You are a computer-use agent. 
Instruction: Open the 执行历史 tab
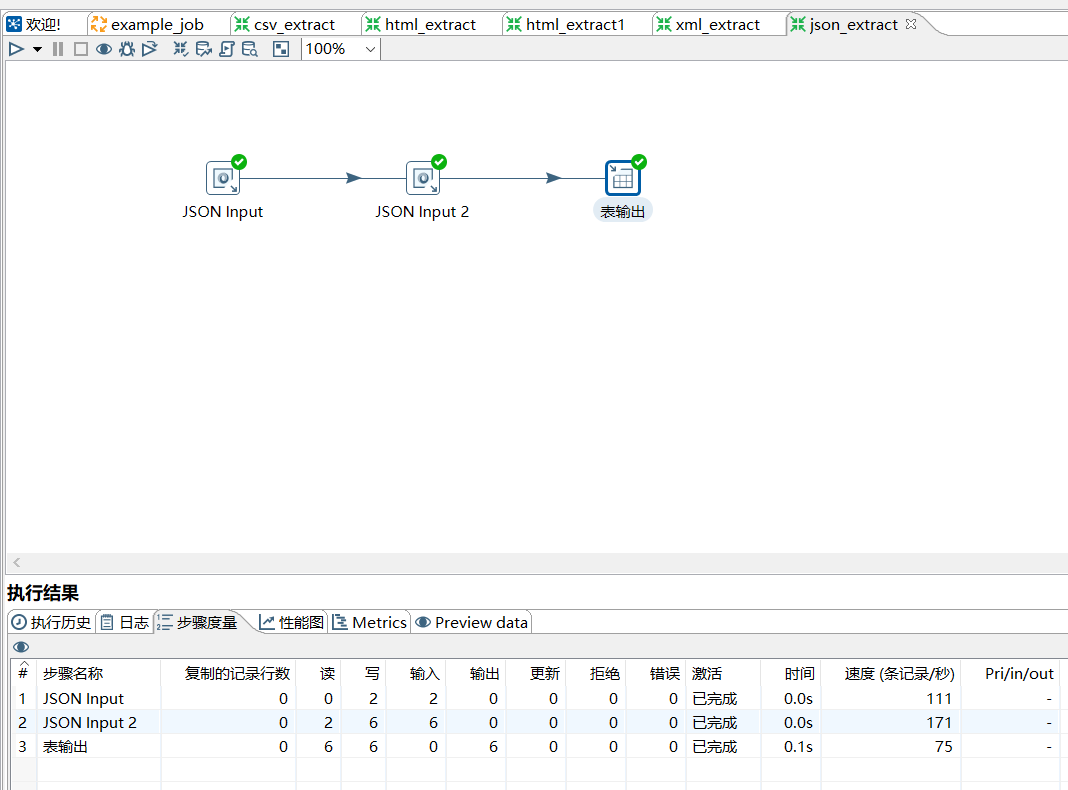point(52,622)
